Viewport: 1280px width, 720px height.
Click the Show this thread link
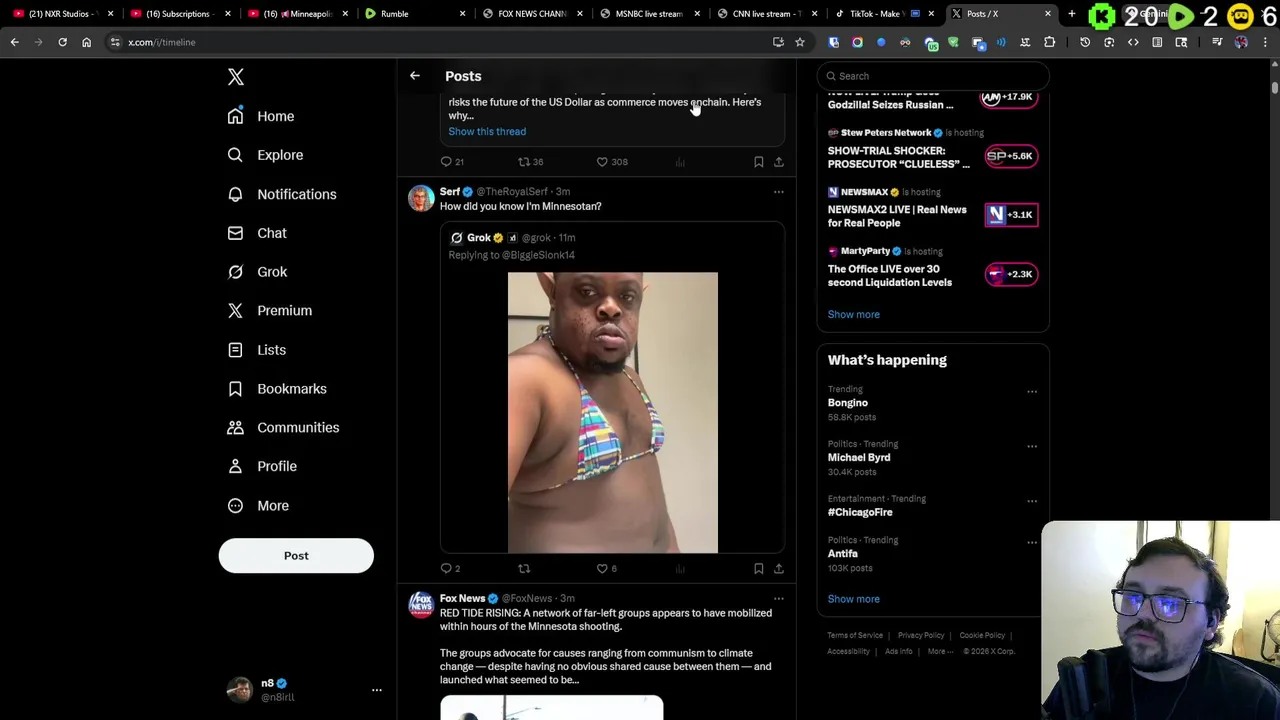tap(487, 131)
